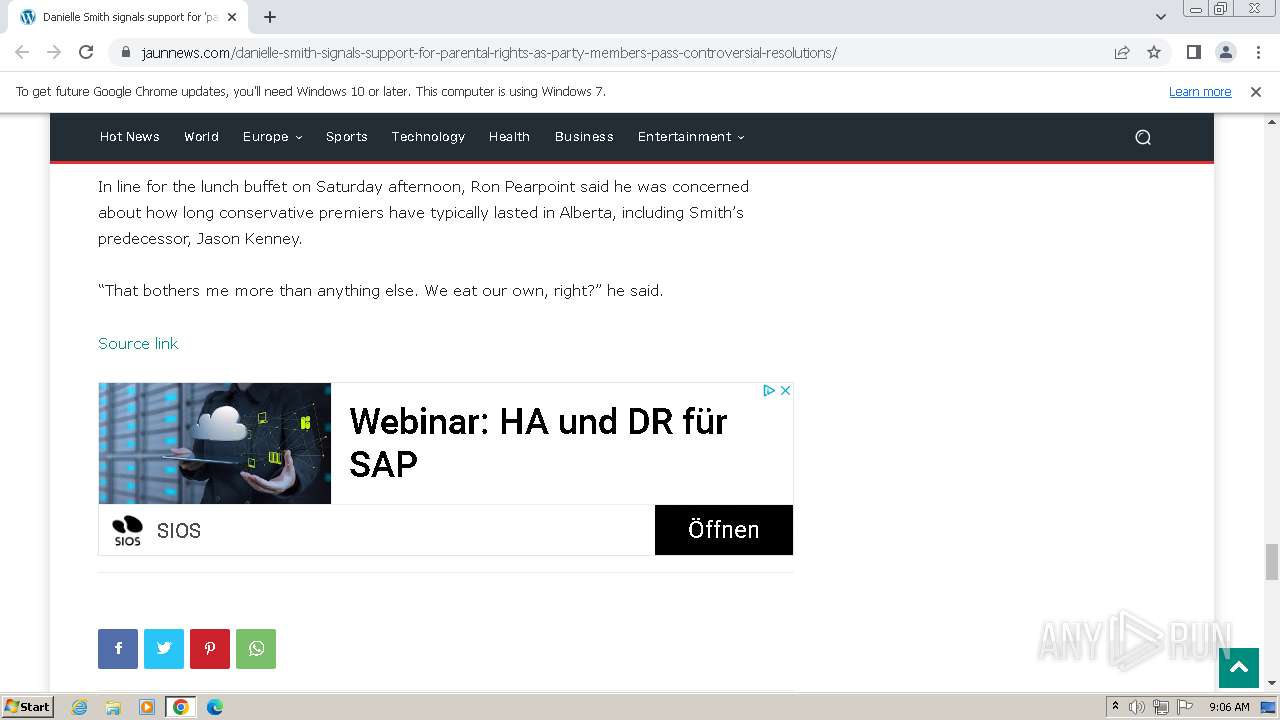Click the back-to-top arrow button
This screenshot has width=1280, height=720.
pyautogui.click(x=1238, y=668)
